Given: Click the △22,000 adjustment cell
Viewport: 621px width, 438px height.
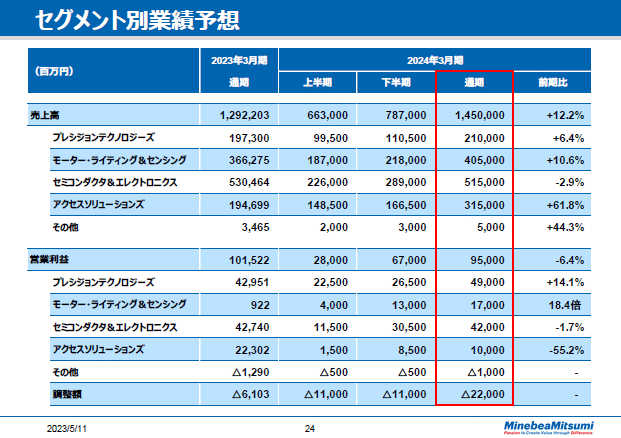Looking at the screenshot, I should tap(483, 394).
